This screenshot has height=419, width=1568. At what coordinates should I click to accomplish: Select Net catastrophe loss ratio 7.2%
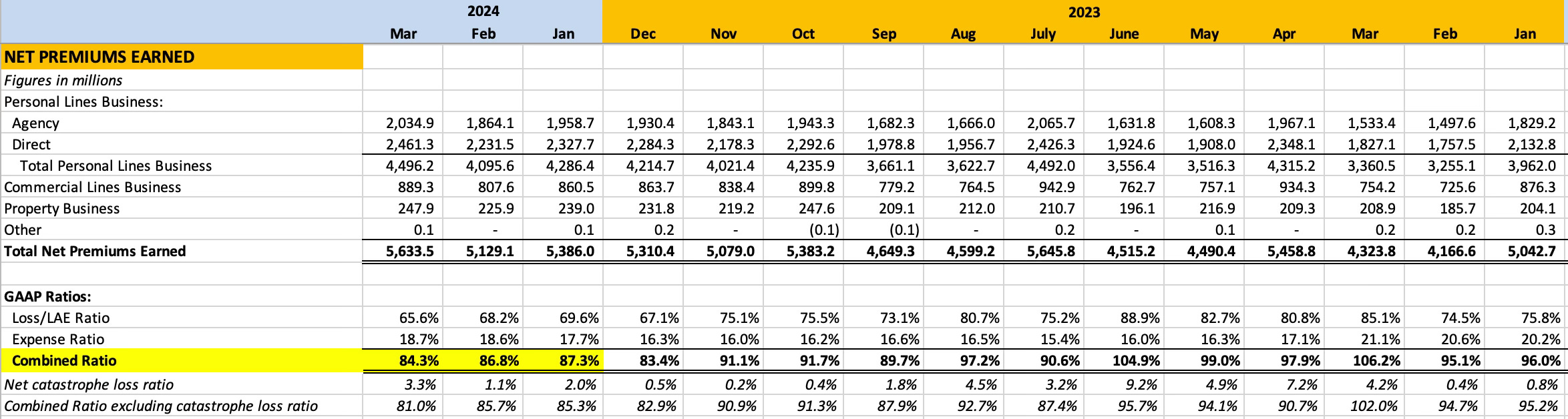tap(1305, 384)
